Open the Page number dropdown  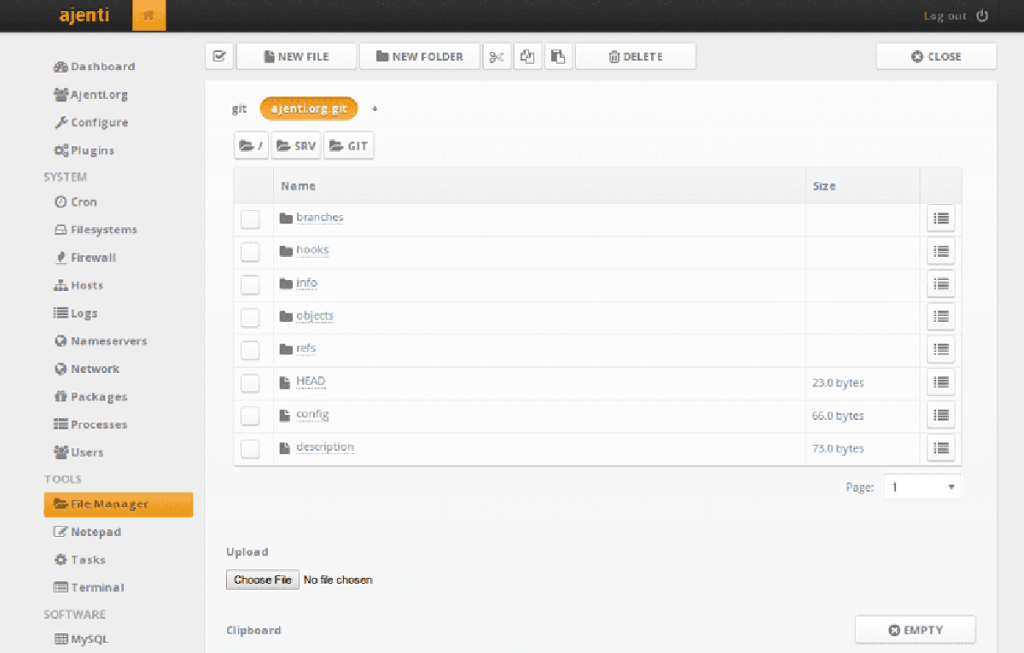922,486
